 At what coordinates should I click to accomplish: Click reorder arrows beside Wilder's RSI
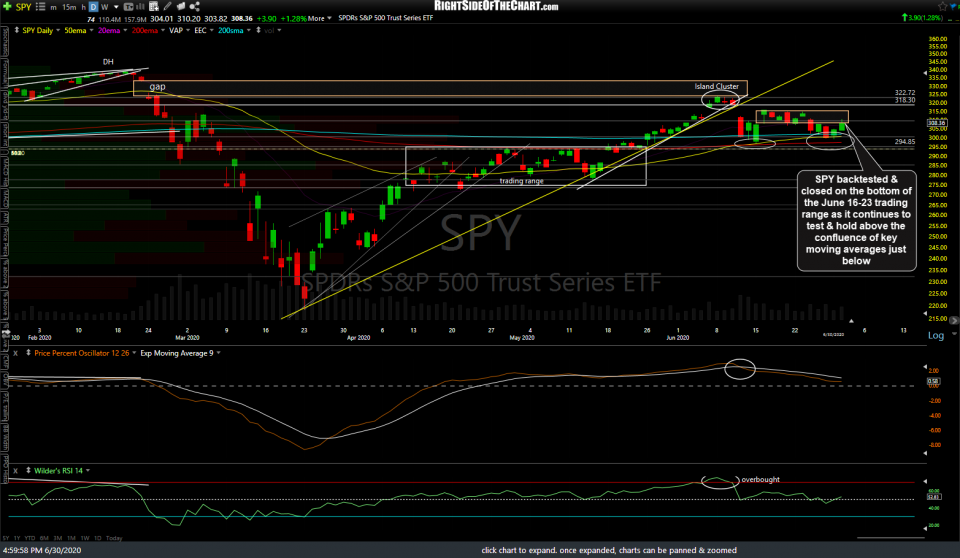tap(28, 471)
